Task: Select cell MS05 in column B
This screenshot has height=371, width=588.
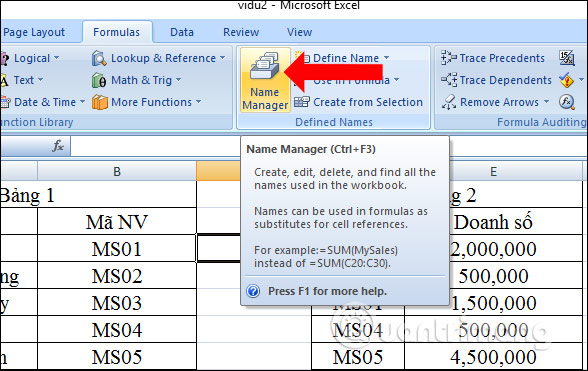Action: (117, 356)
